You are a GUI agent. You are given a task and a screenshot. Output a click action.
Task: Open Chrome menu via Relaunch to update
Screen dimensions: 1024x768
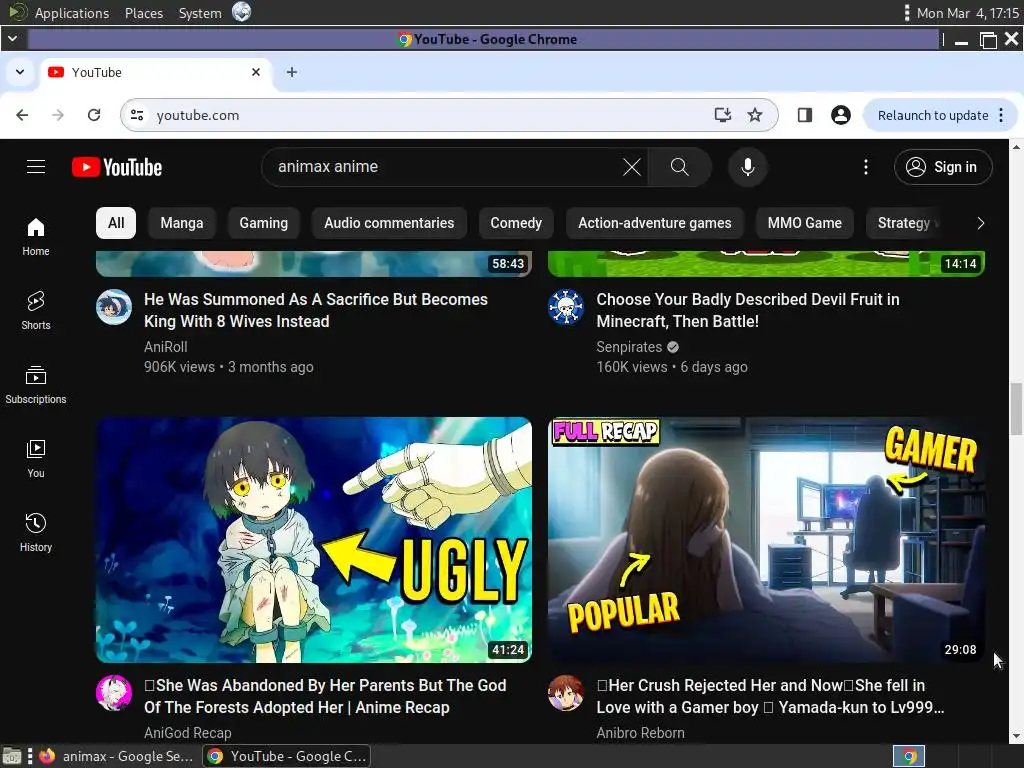(940, 116)
